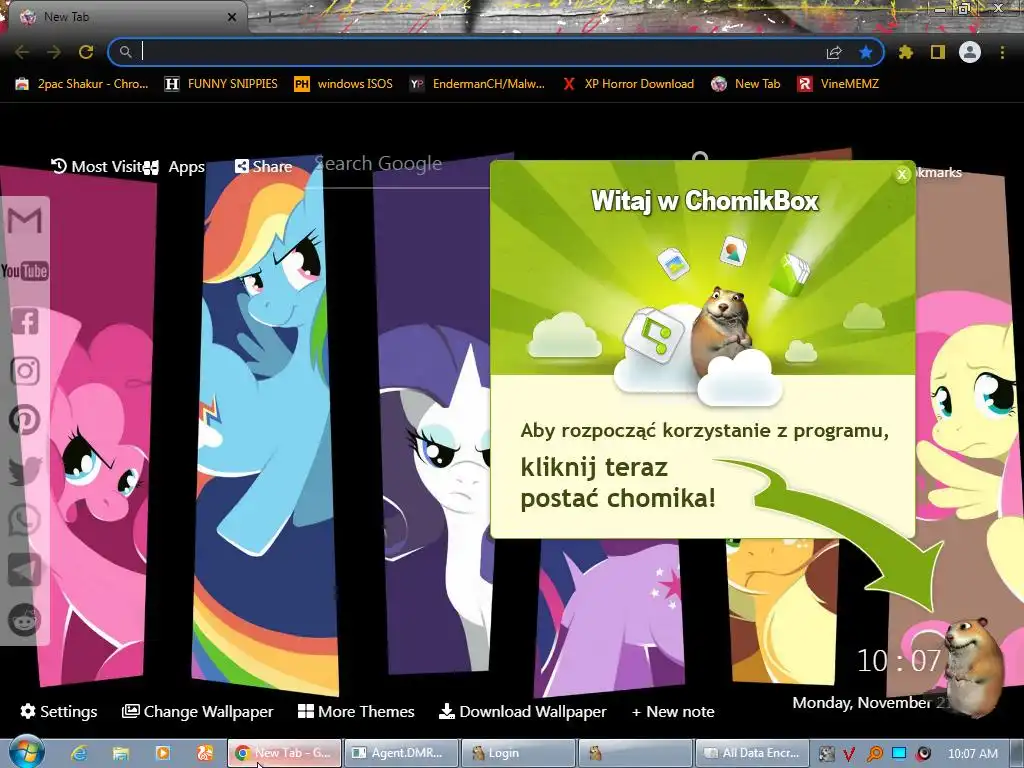Switch to the Login taskbar window
This screenshot has width=1024, height=768.
tap(519, 753)
